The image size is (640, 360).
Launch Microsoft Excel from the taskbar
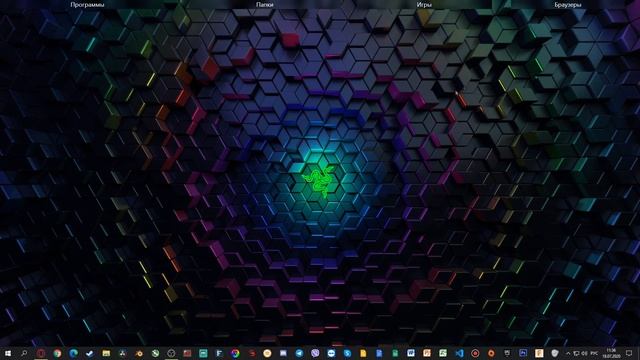[443, 353]
